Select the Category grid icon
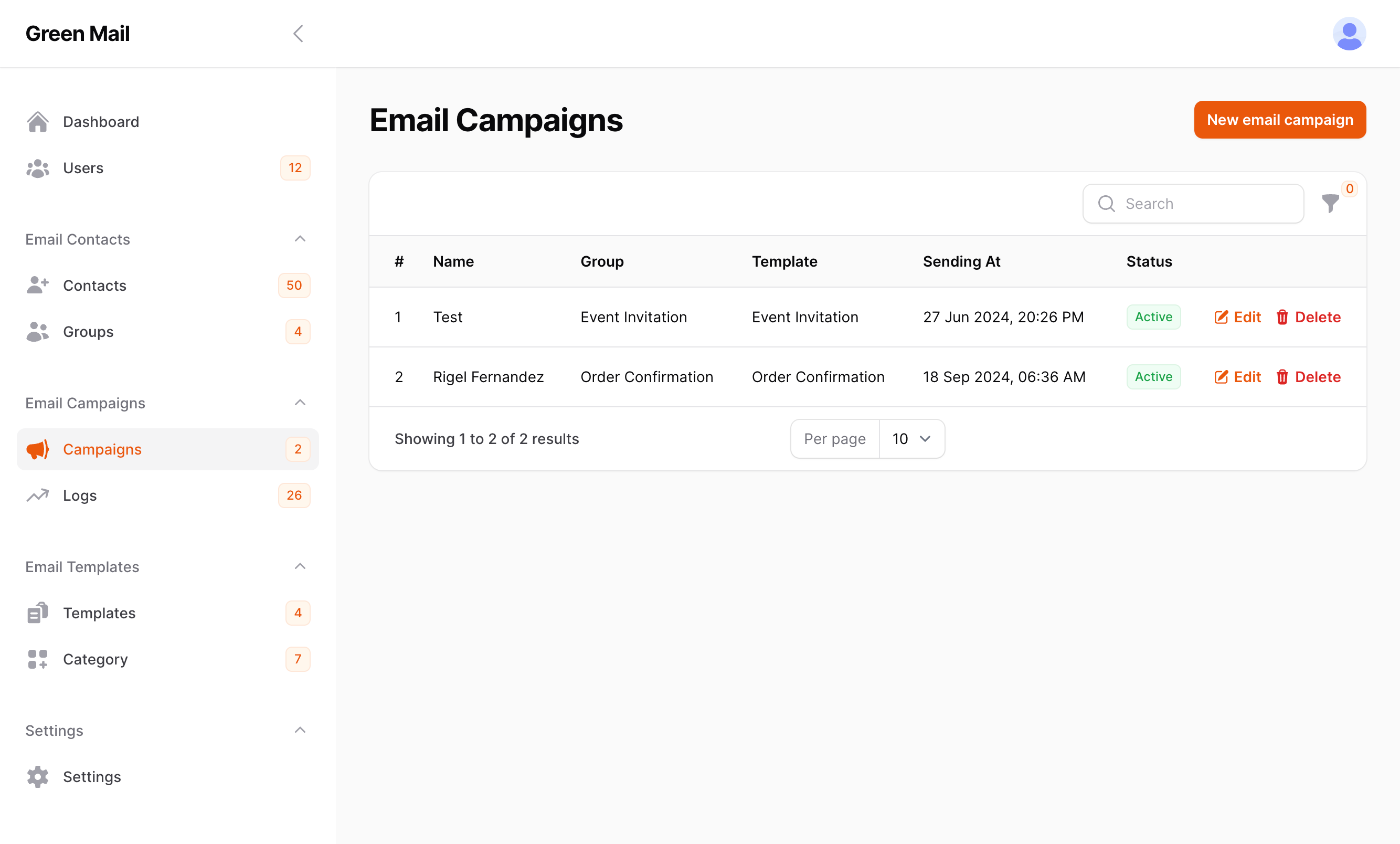This screenshot has width=1400, height=844. (36, 659)
